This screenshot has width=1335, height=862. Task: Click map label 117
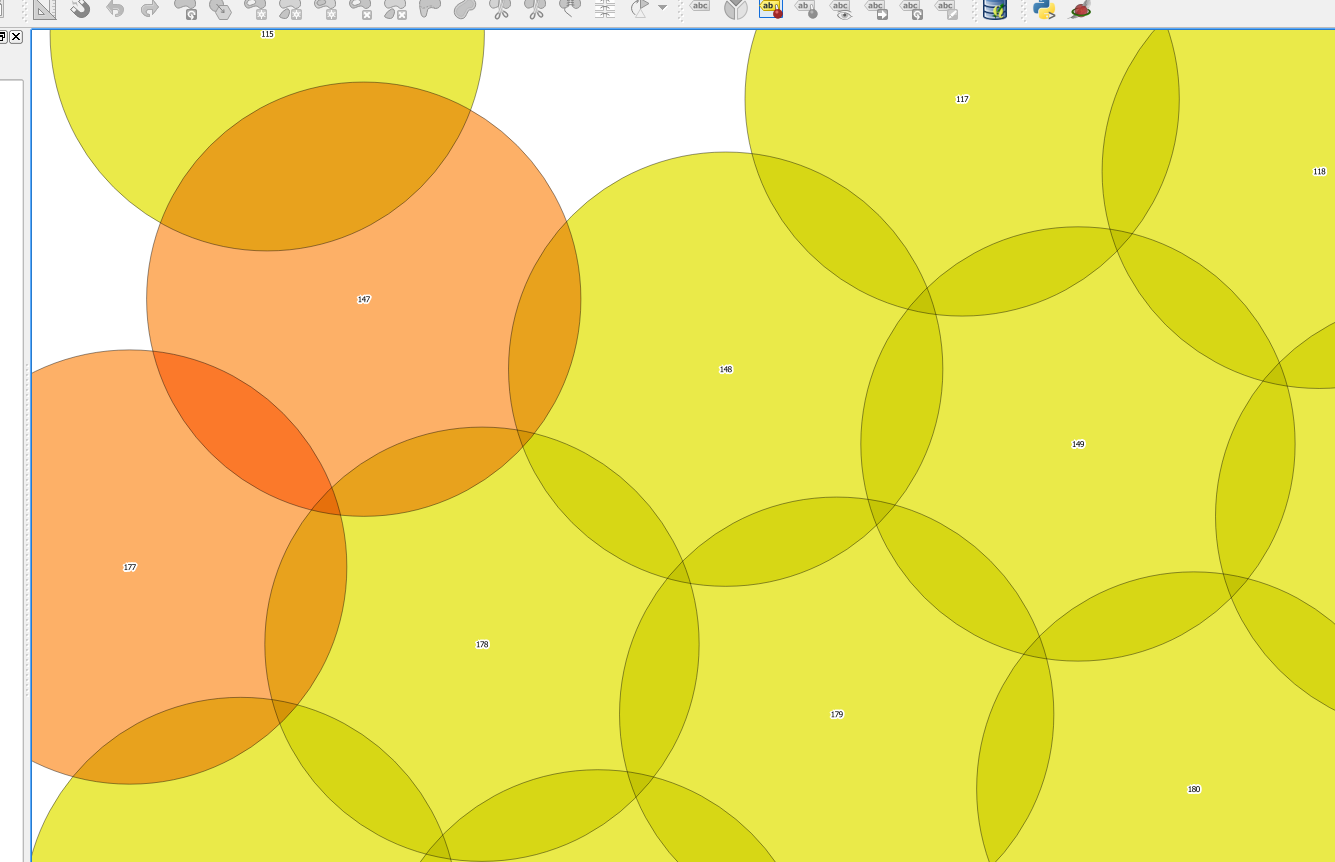point(962,99)
